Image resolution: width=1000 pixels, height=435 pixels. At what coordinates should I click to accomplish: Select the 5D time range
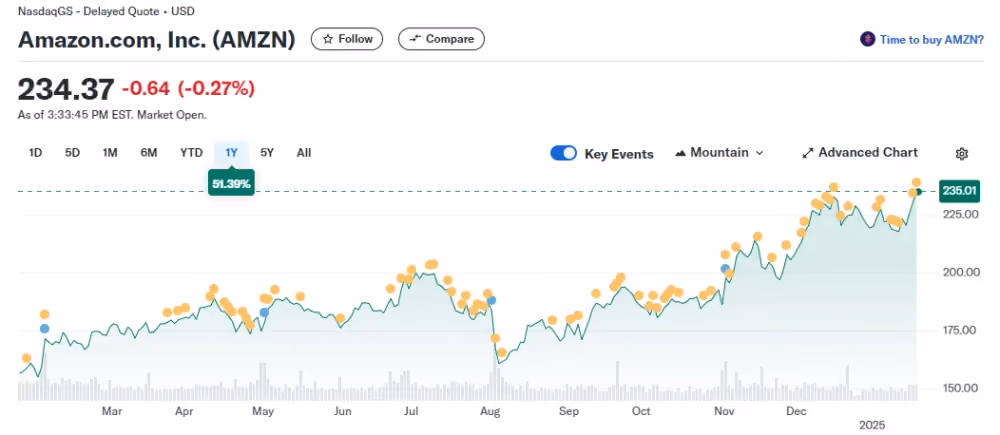pyautogui.click(x=72, y=153)
